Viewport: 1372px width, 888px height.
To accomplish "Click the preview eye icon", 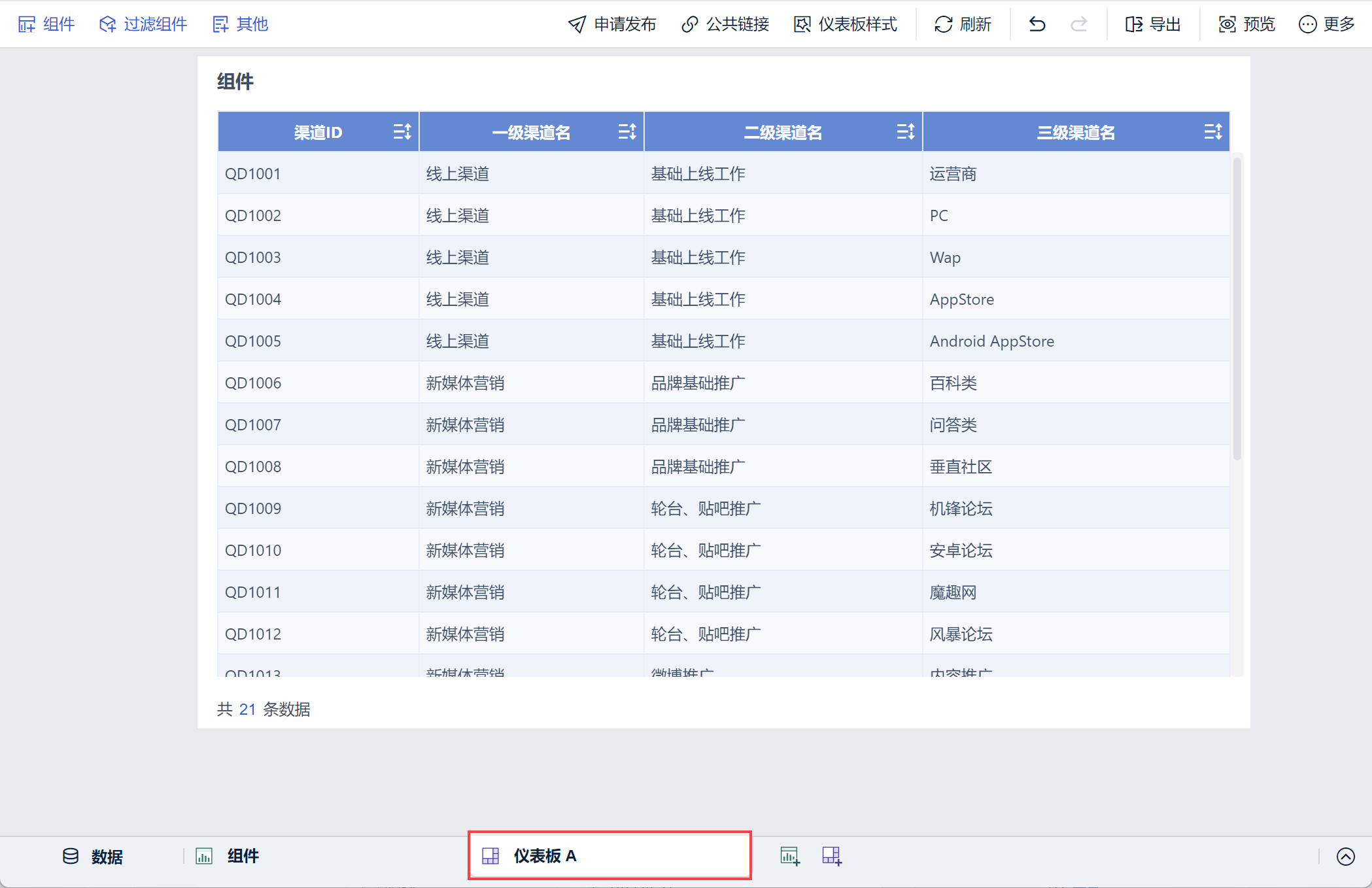I will click(x=1227, y=24).
